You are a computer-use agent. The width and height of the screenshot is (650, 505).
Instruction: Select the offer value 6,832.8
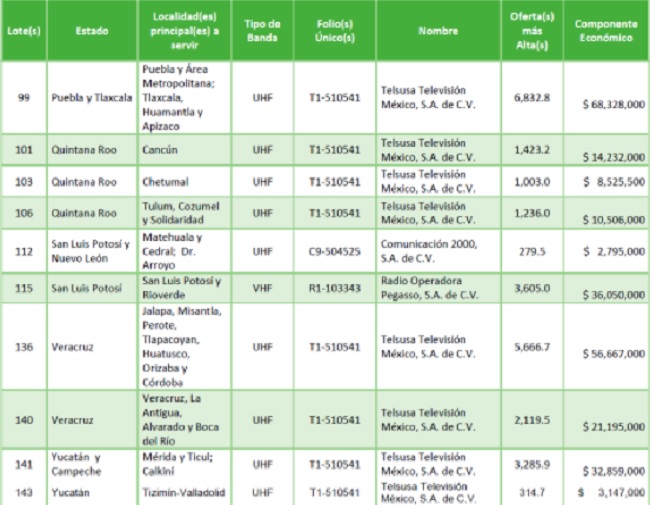532,98
